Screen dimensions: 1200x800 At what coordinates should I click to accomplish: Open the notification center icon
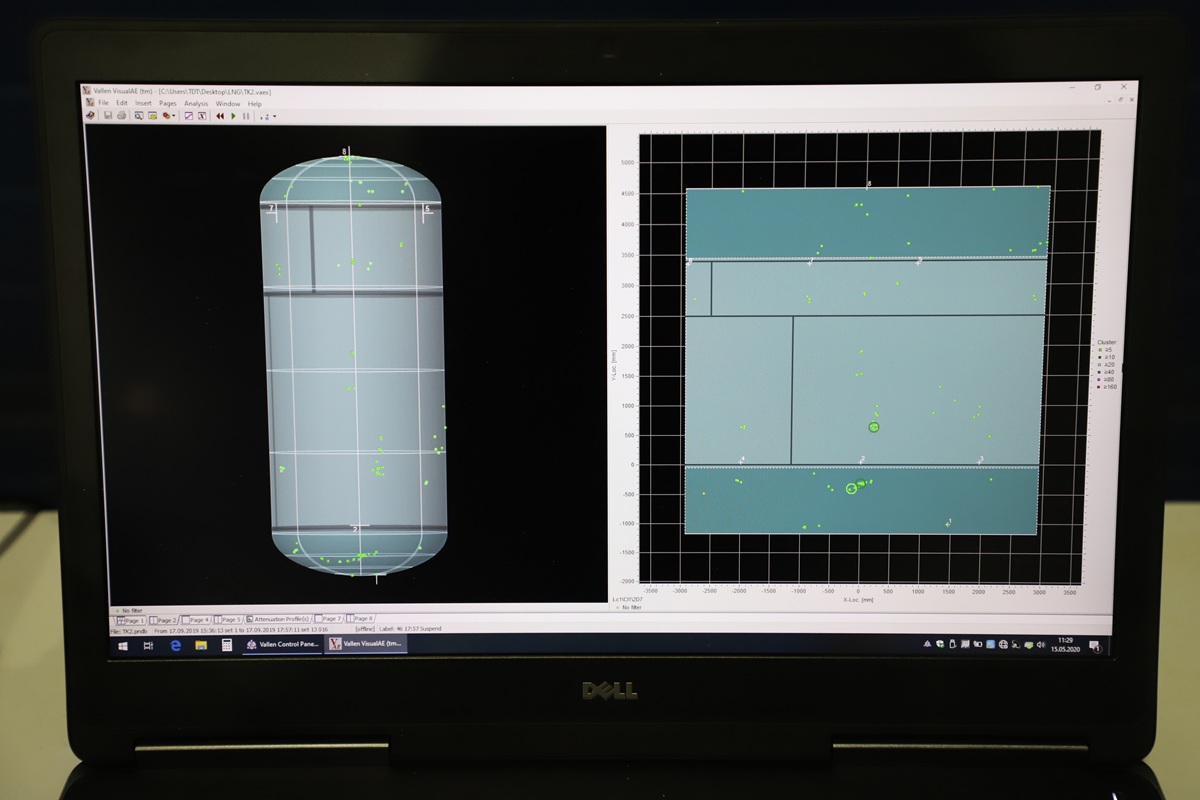[1095, 646]
